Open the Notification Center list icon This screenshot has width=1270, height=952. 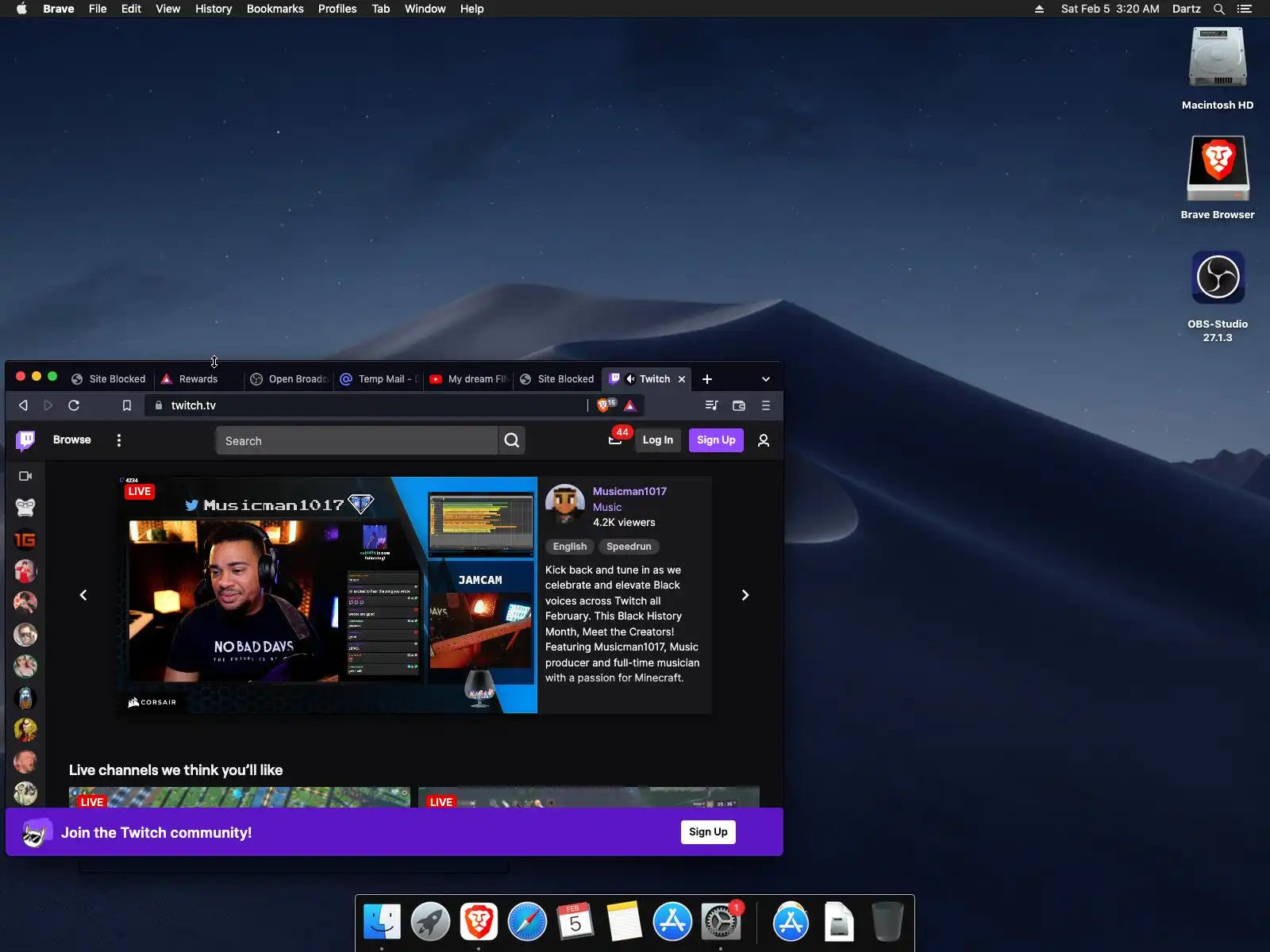pos(1245,9)
